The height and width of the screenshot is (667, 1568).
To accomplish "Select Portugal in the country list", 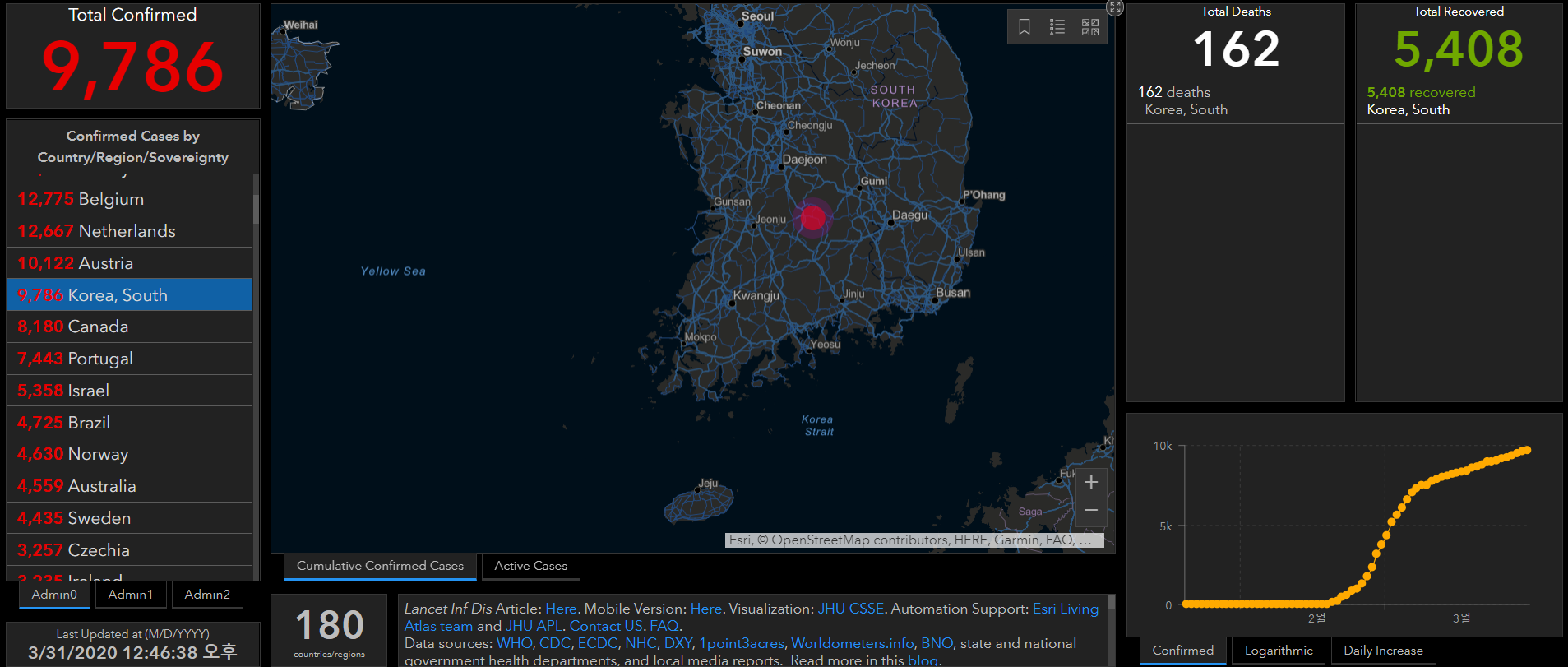I will [129, 359].
